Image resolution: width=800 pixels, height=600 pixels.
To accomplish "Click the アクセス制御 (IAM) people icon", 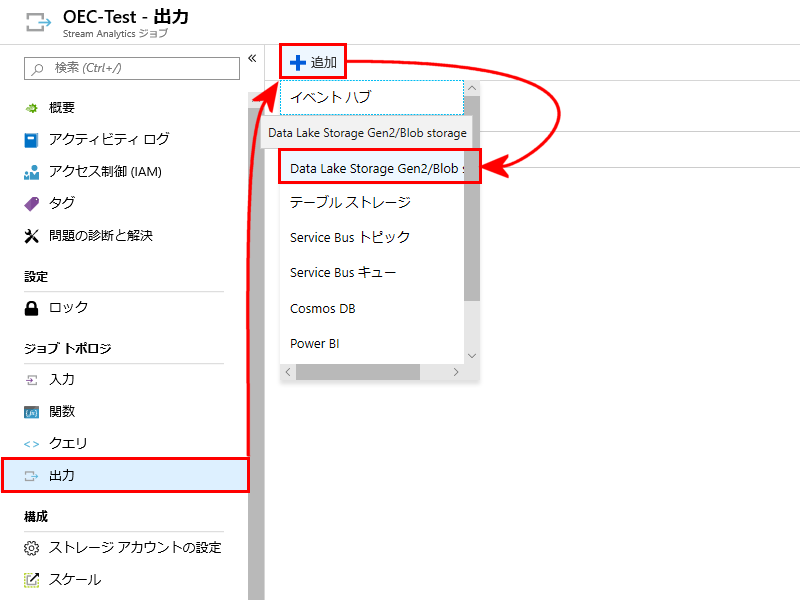I will [32, 172].
